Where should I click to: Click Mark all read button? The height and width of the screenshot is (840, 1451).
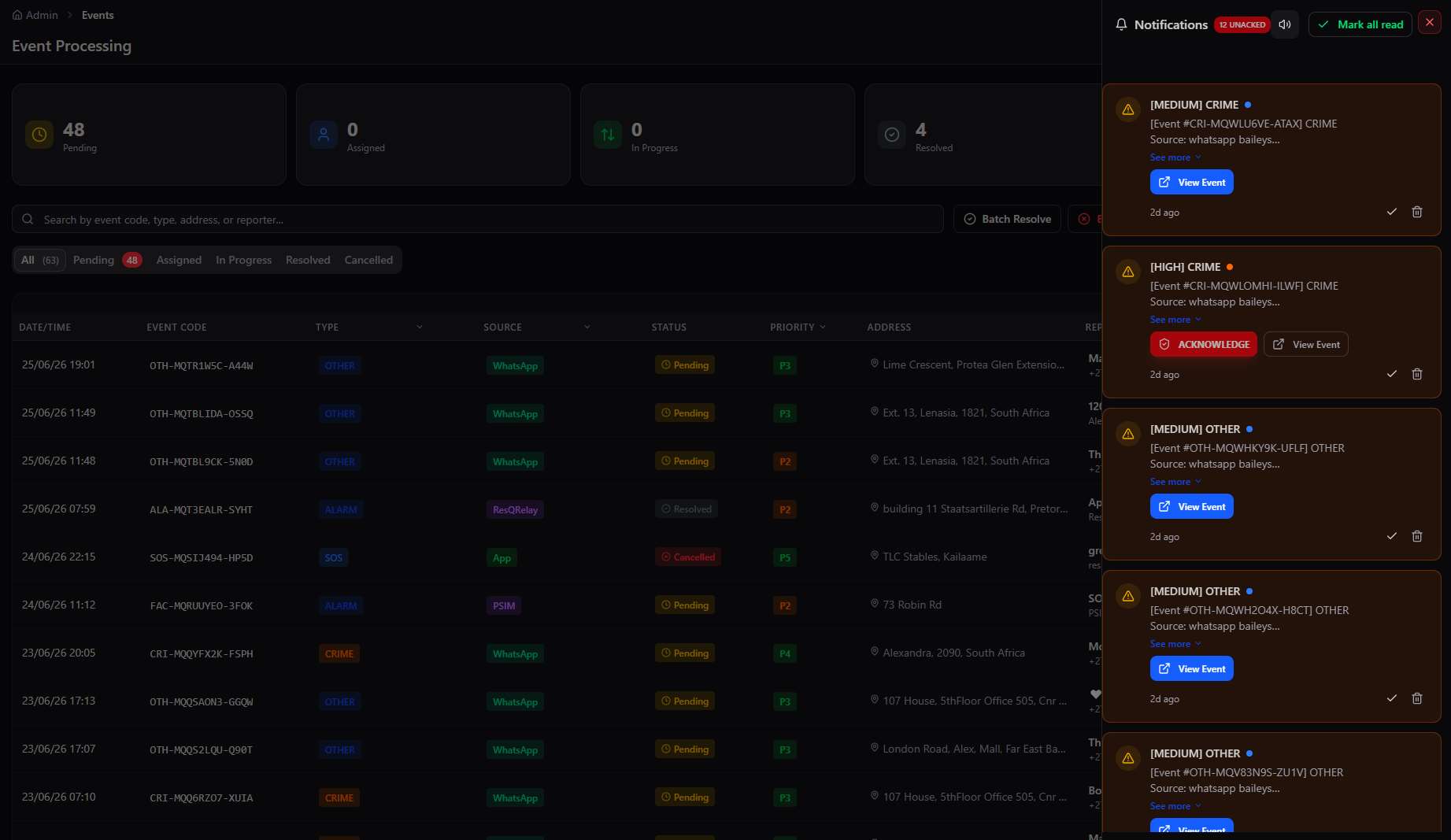point(1360,24)
